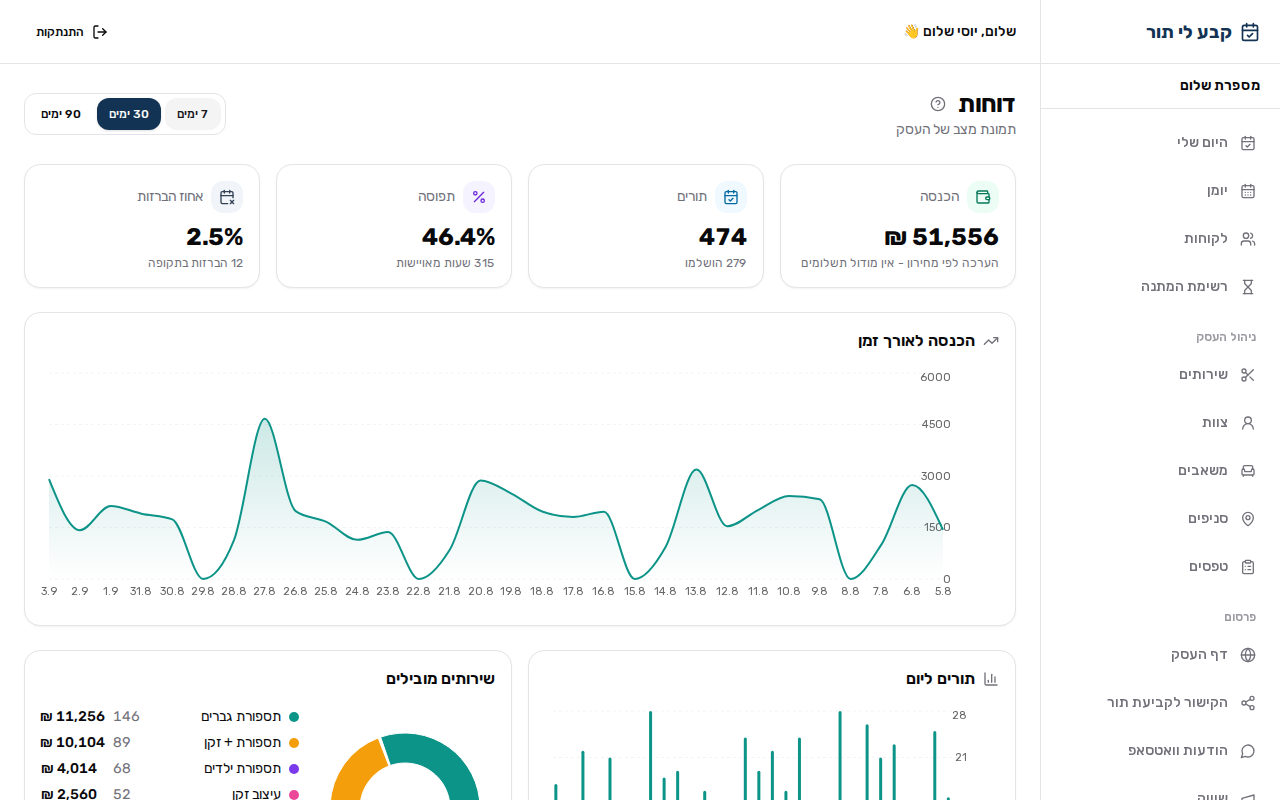The width and height of the screenshot is (1280, 800).
Task: Click the שירותים scissors icon
Action: (x=1248, y=375)
